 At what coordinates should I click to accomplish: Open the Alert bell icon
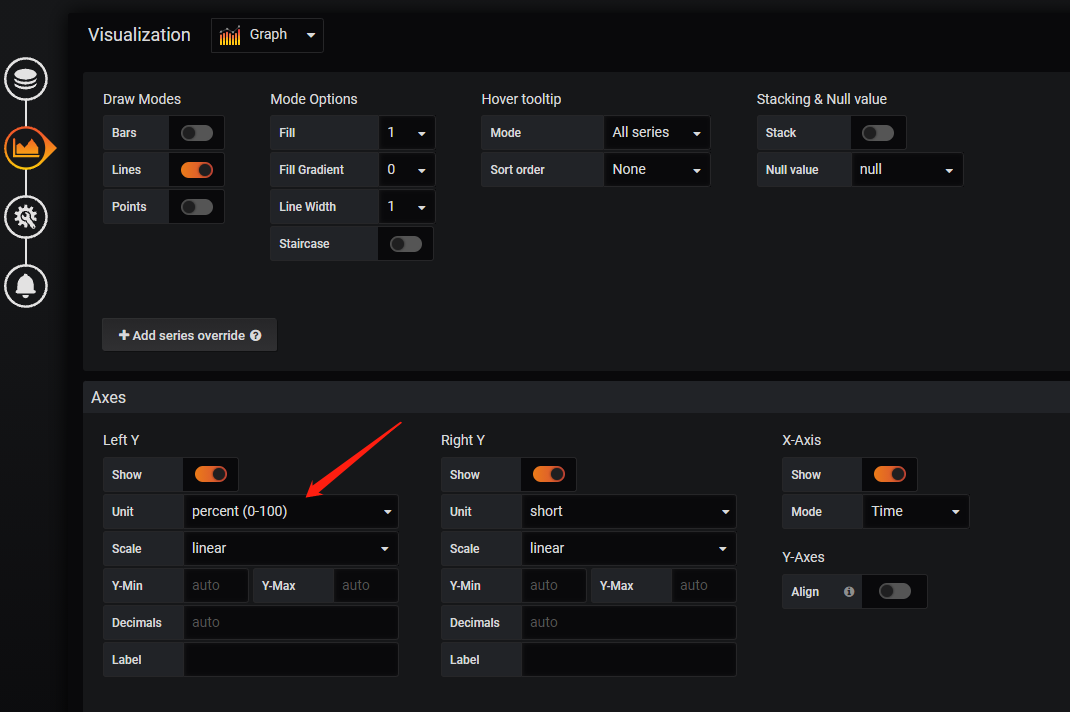pyautogui.click(x=26, y=286)
